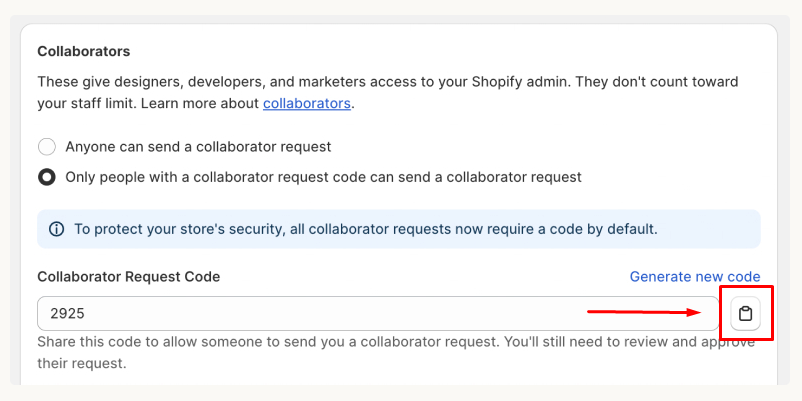Click the code value 2925
Screen dimensions: 802x401
[67, 314]
